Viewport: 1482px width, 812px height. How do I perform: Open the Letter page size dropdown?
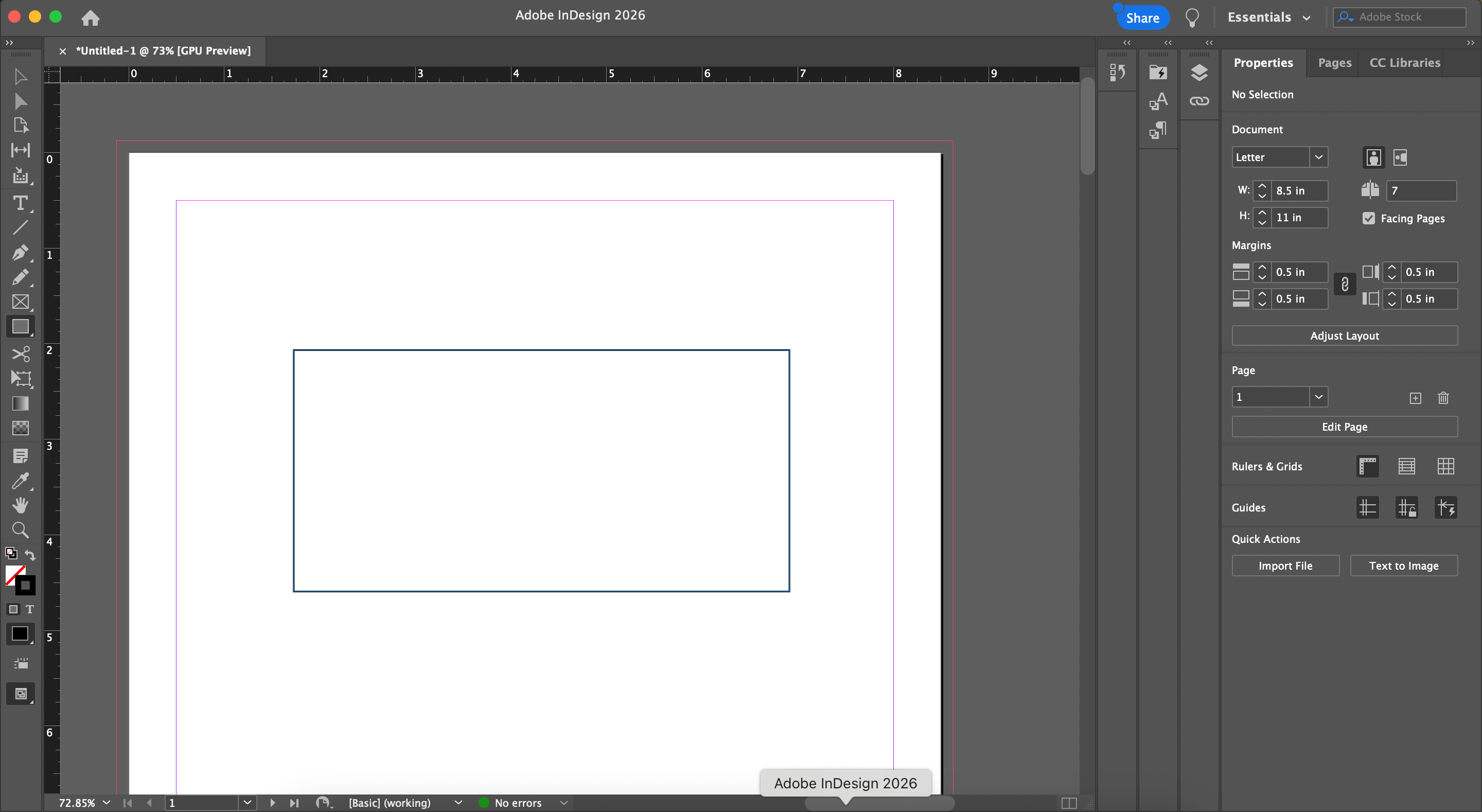[1318, 157]
